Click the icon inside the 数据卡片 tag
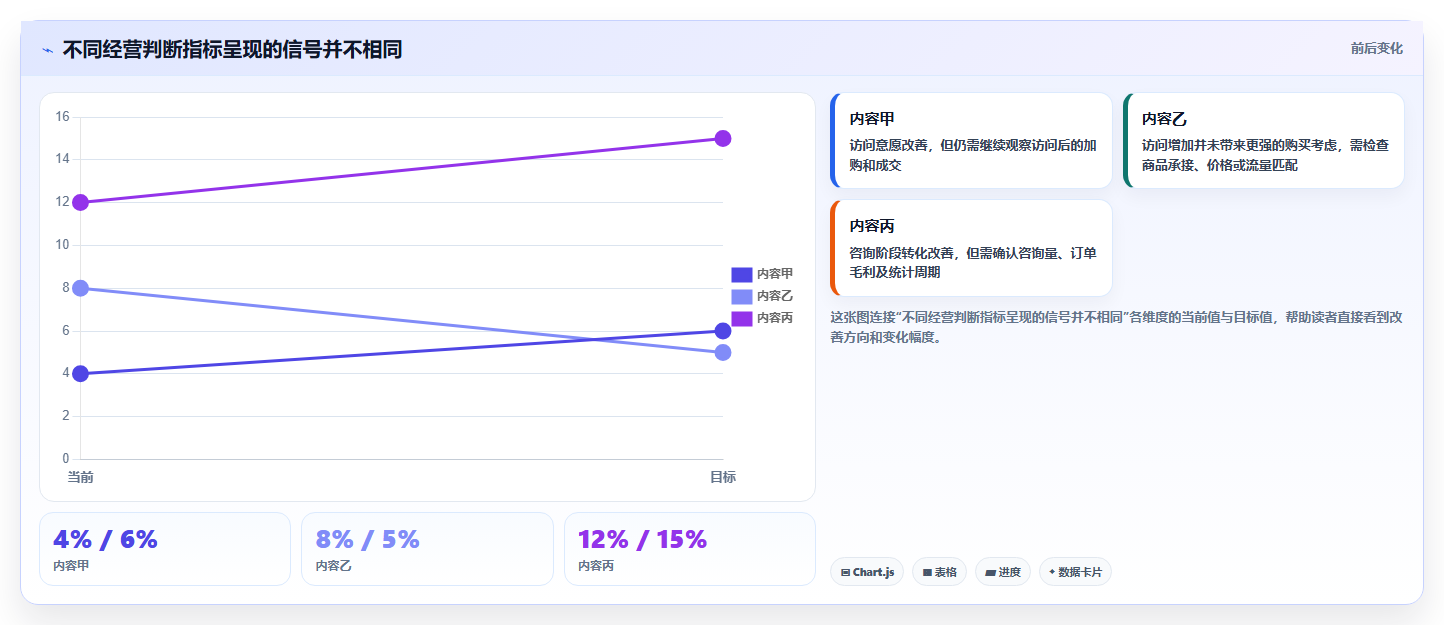 [x=1052, y=573]
